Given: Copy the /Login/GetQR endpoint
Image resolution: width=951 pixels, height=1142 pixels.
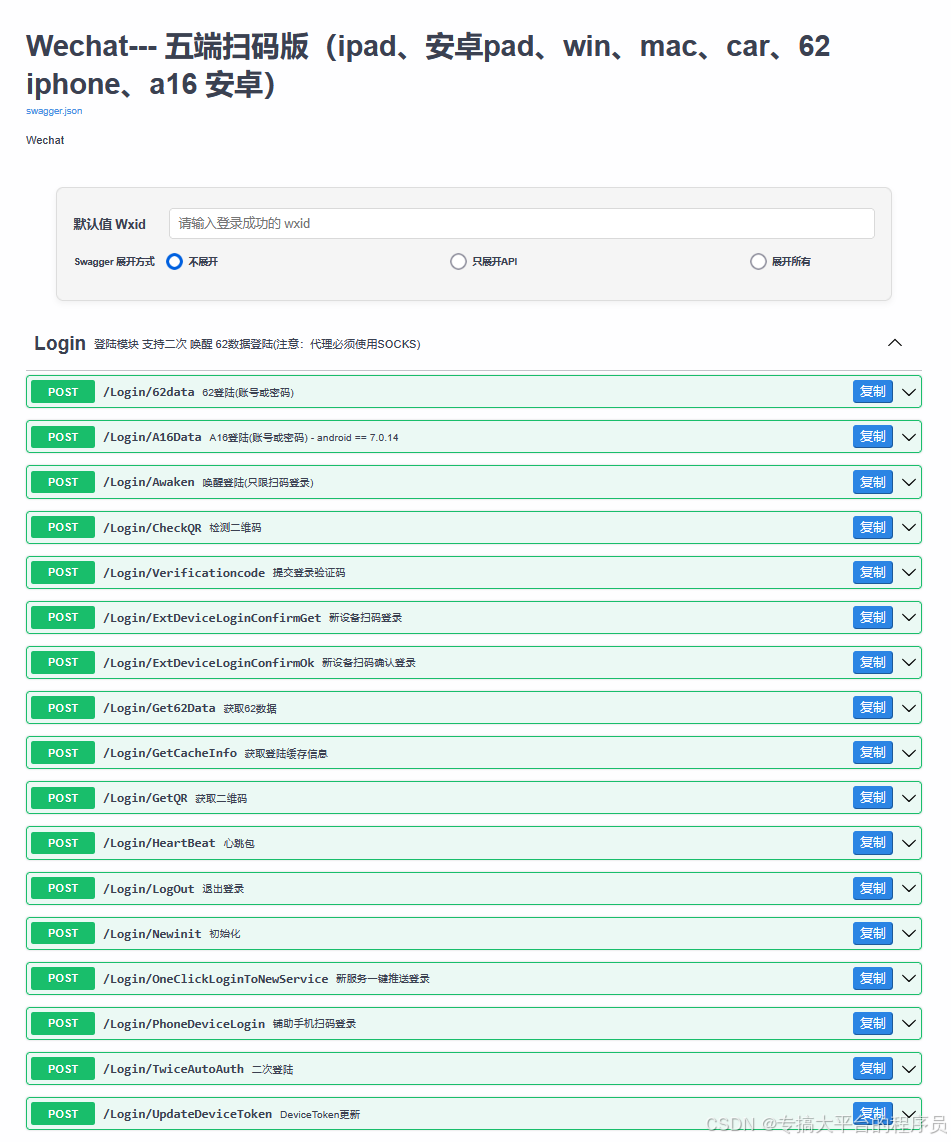Looking at the screenshot, I should (x=872, y=798).
